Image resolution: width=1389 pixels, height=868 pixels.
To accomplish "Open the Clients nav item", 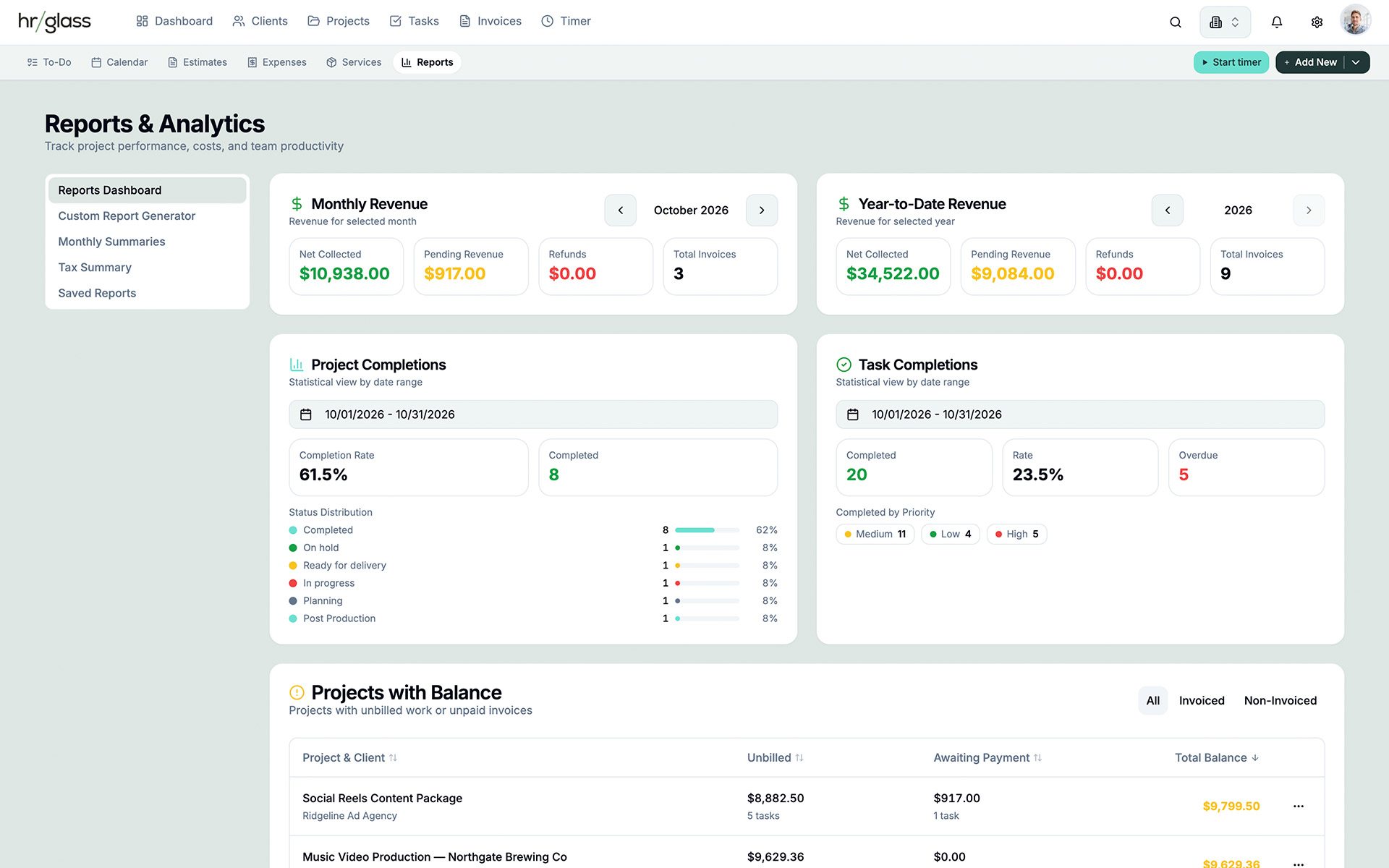I will coord(260,21).
